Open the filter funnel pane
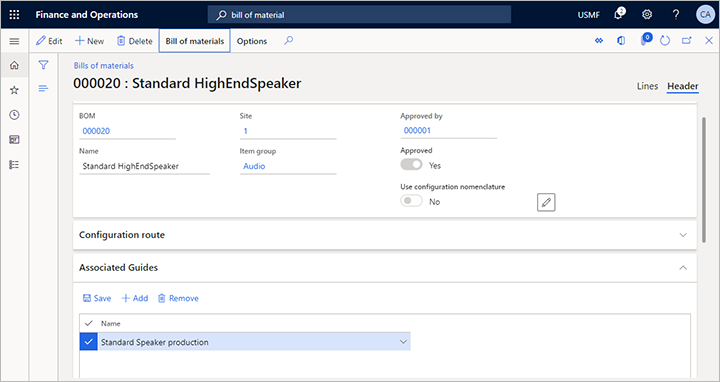Image resolution: width=720 pixels, height=382 pixels. pos(43,65)
